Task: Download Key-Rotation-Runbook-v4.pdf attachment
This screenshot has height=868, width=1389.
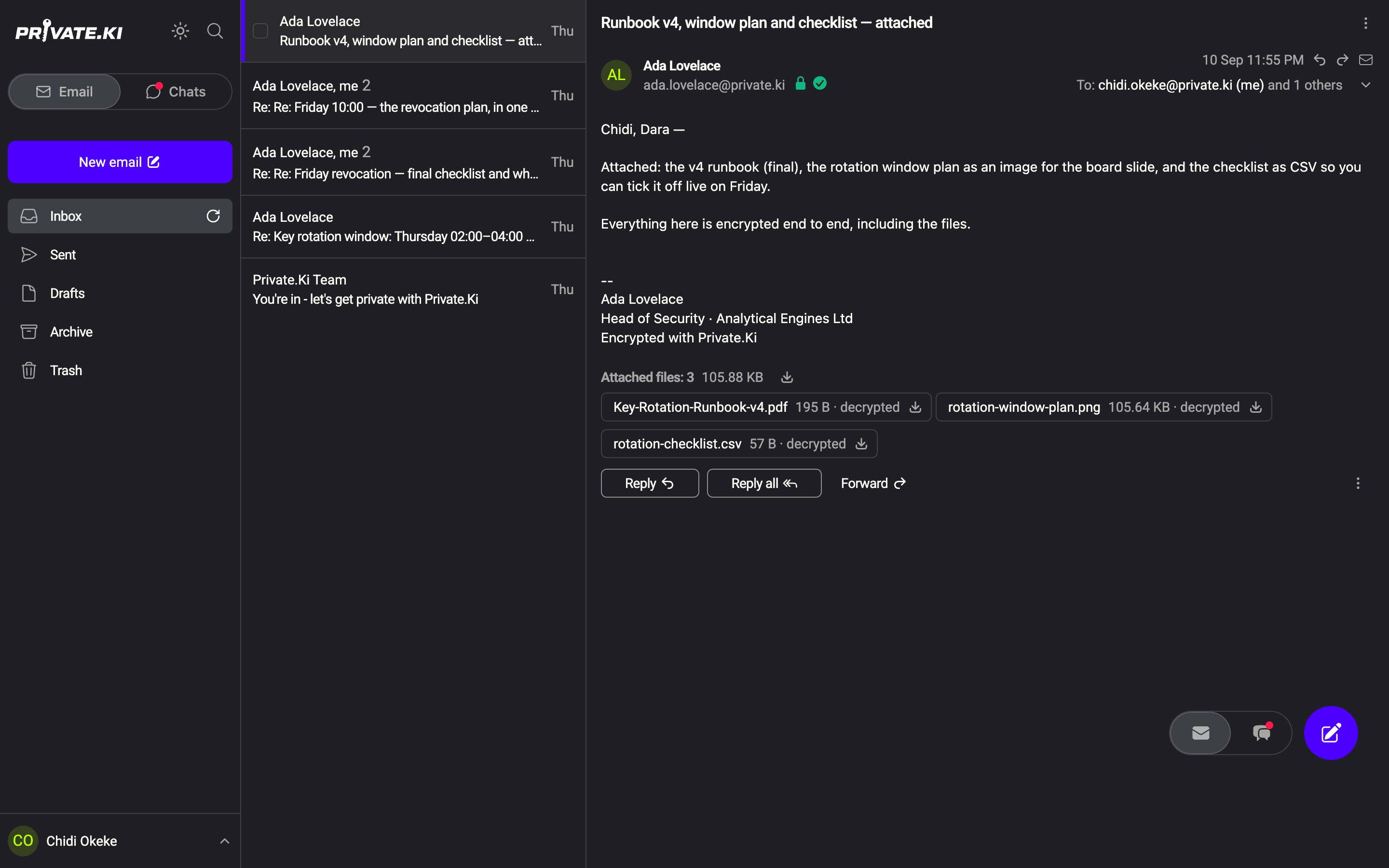Action: (x=915, y=407)
